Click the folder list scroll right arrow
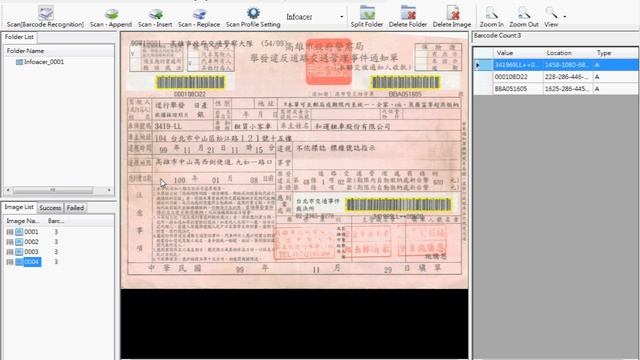The height and width of the screenshot is (360, 640). click(x=109, y=190)
